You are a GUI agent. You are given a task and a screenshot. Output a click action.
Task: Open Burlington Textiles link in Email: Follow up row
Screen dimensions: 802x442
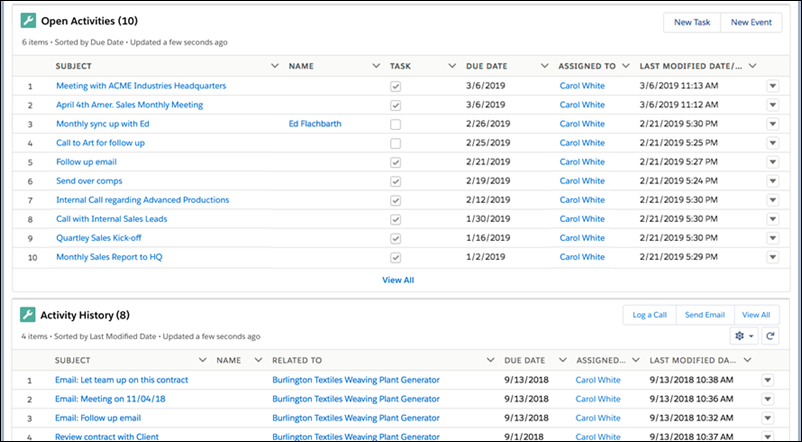click(x=355, y=418)
